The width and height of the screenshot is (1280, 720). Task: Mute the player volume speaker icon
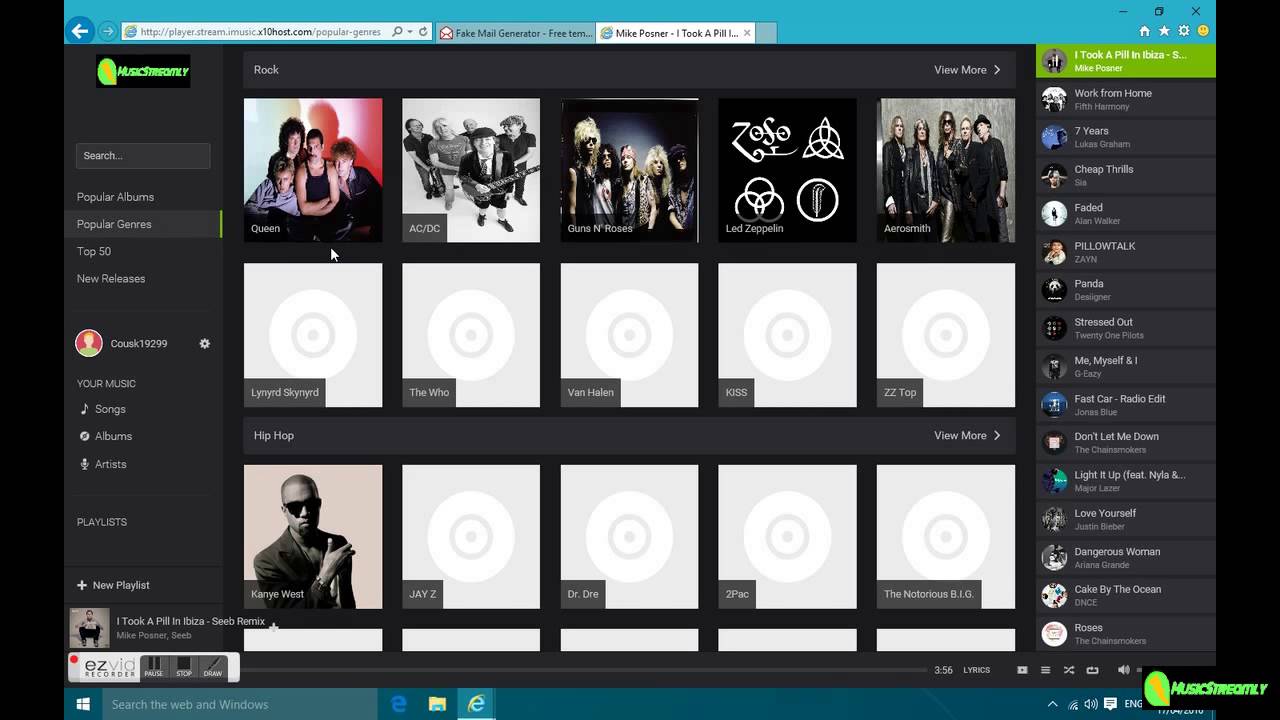click(x=1123, y=670)
